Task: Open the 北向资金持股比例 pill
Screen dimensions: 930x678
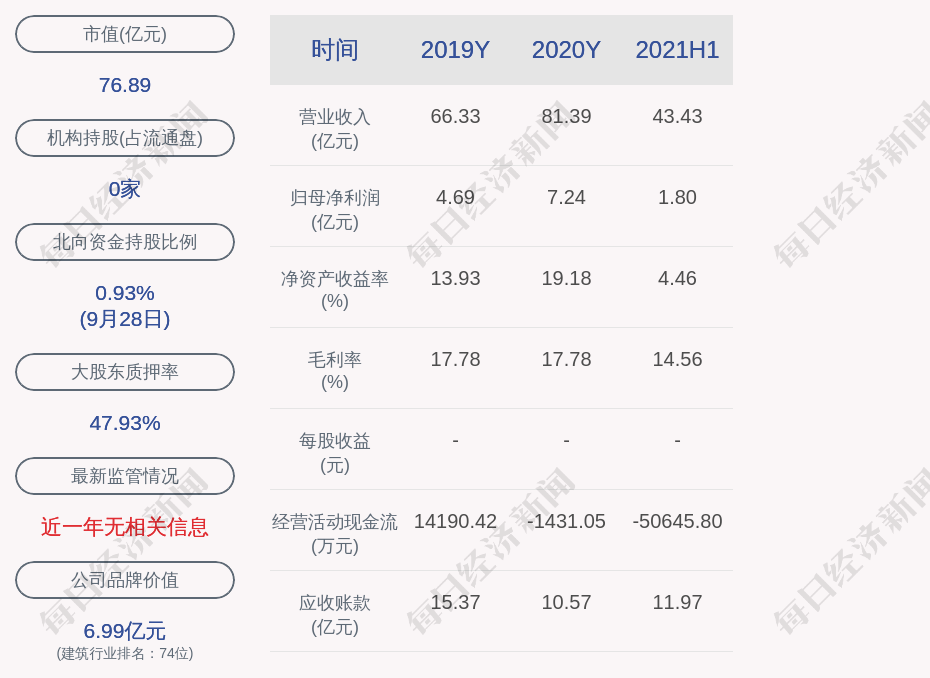Action: coord(125,241)
